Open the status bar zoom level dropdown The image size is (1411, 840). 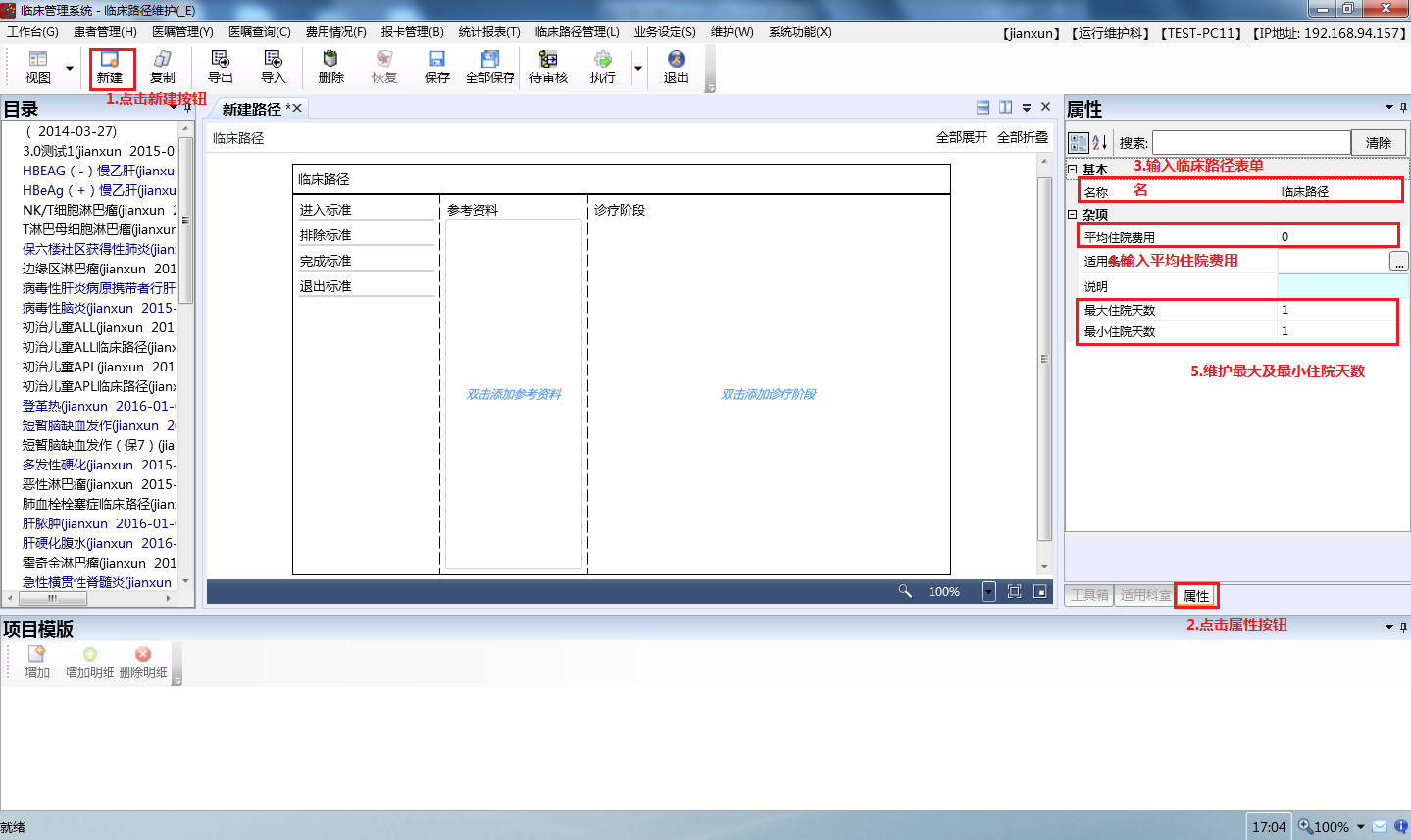1360,826
